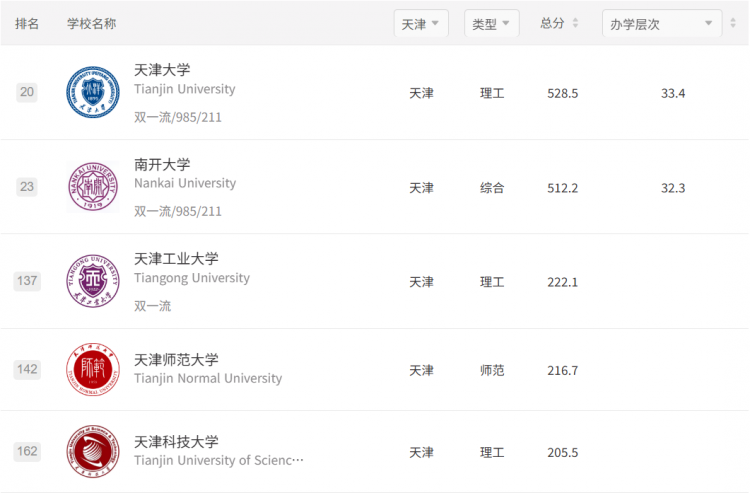
Task: Open the 天津科技大学 school name link
Action: tap(176, 442)
